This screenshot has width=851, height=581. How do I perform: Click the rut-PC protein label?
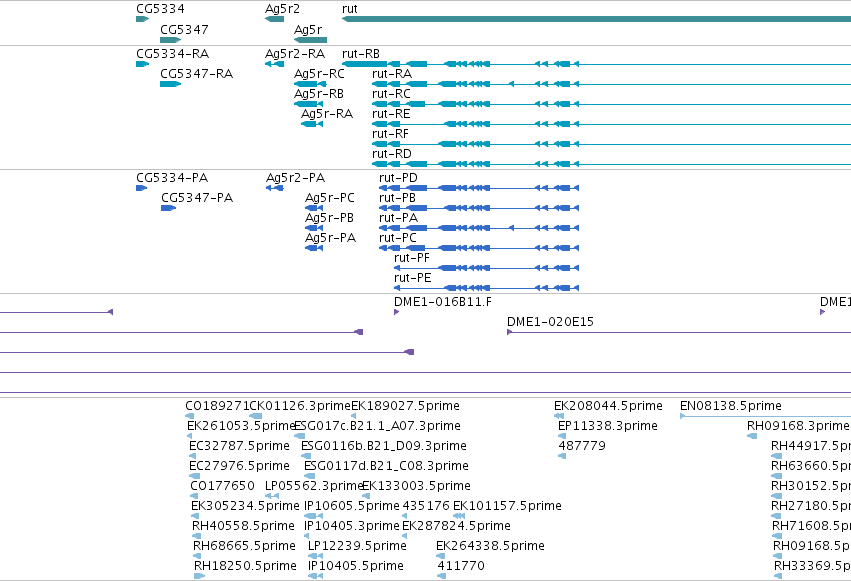tap(398, 238)
